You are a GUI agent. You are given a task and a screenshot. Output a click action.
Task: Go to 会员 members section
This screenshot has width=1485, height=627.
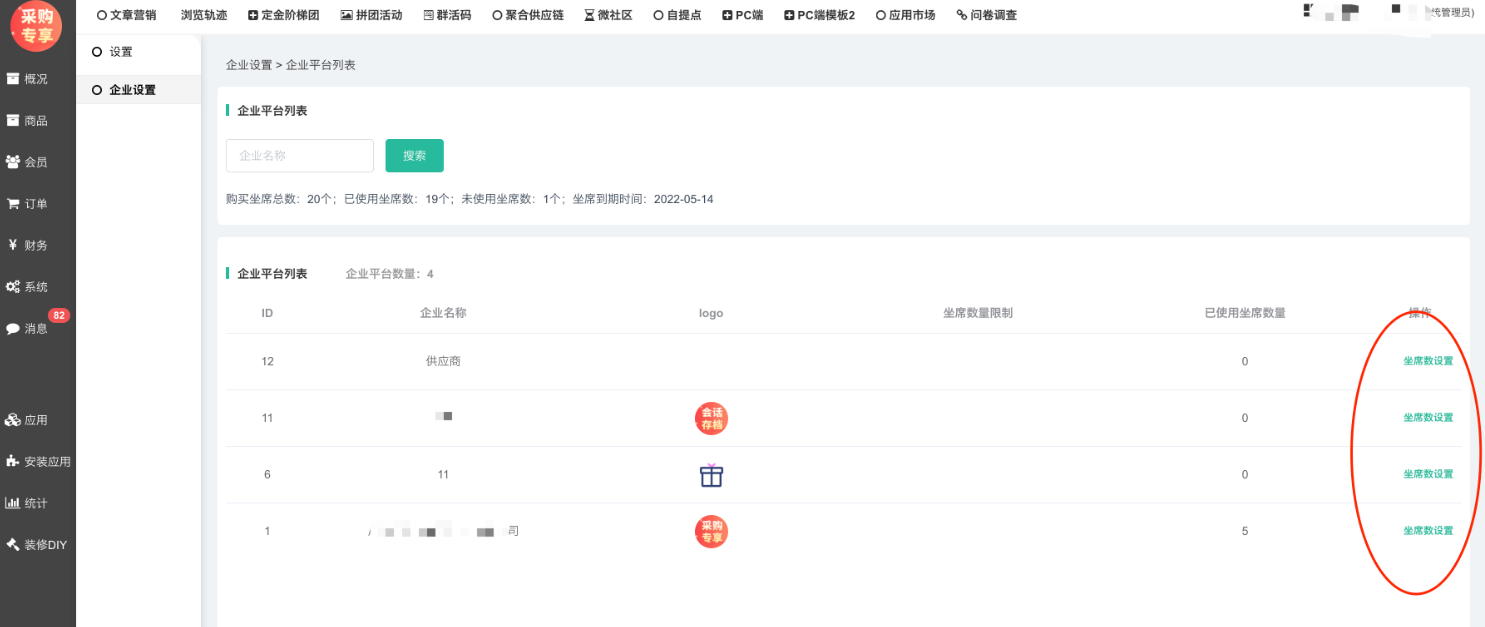pos(28,162)
